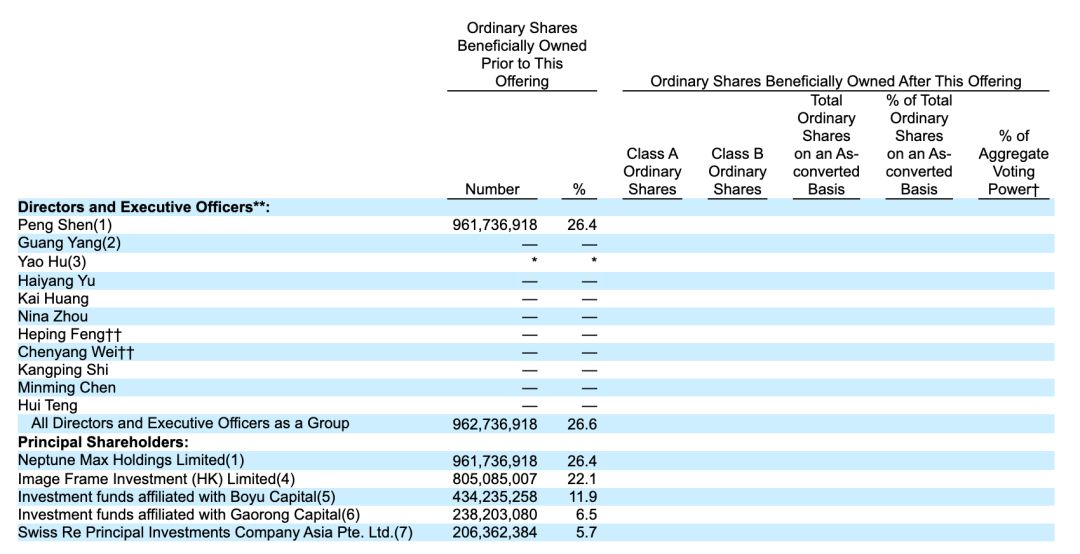
Task: Select Neptune Max Holdings' number 961,736,918
Action: (x=495, y=461)
